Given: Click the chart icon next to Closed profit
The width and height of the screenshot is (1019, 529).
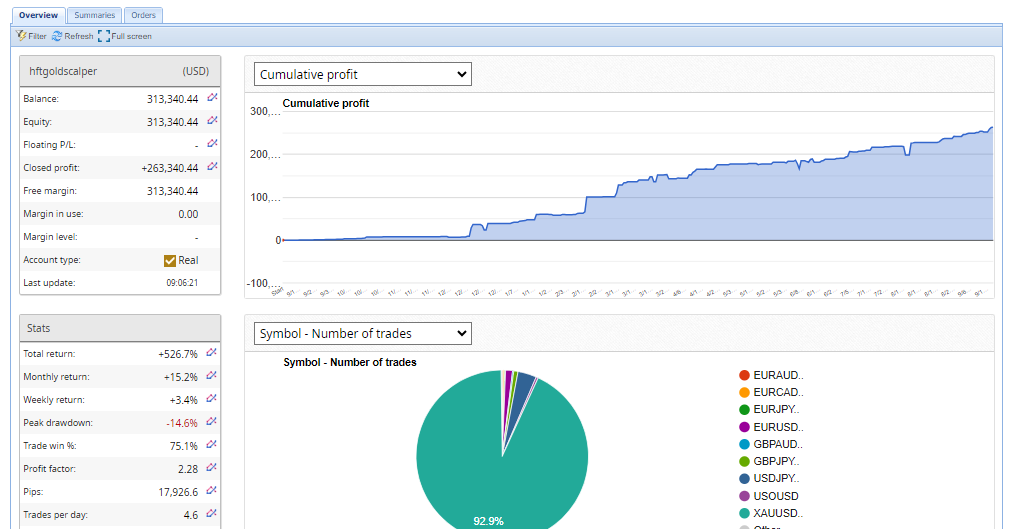Looking at the screenshot, I should point(212,167).
